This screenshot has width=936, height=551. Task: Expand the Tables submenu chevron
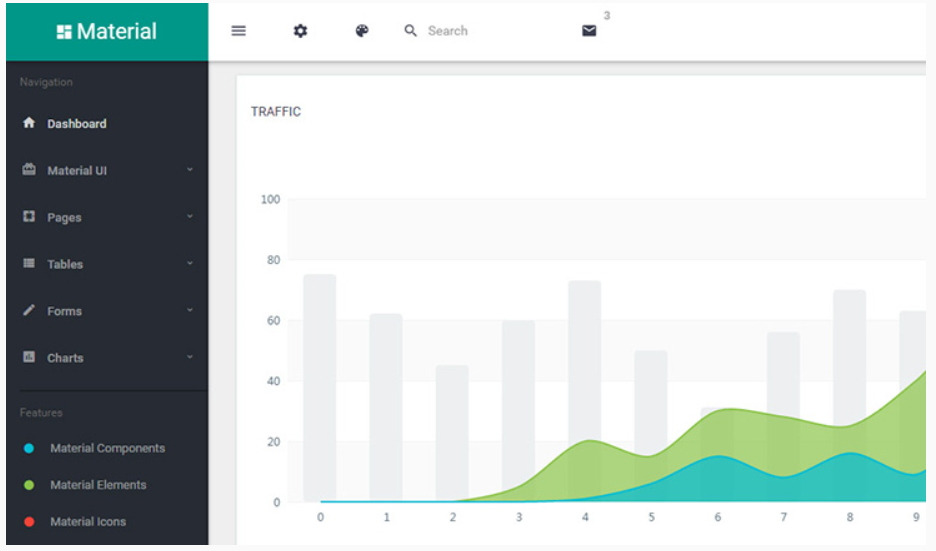[x=190, y=263]
